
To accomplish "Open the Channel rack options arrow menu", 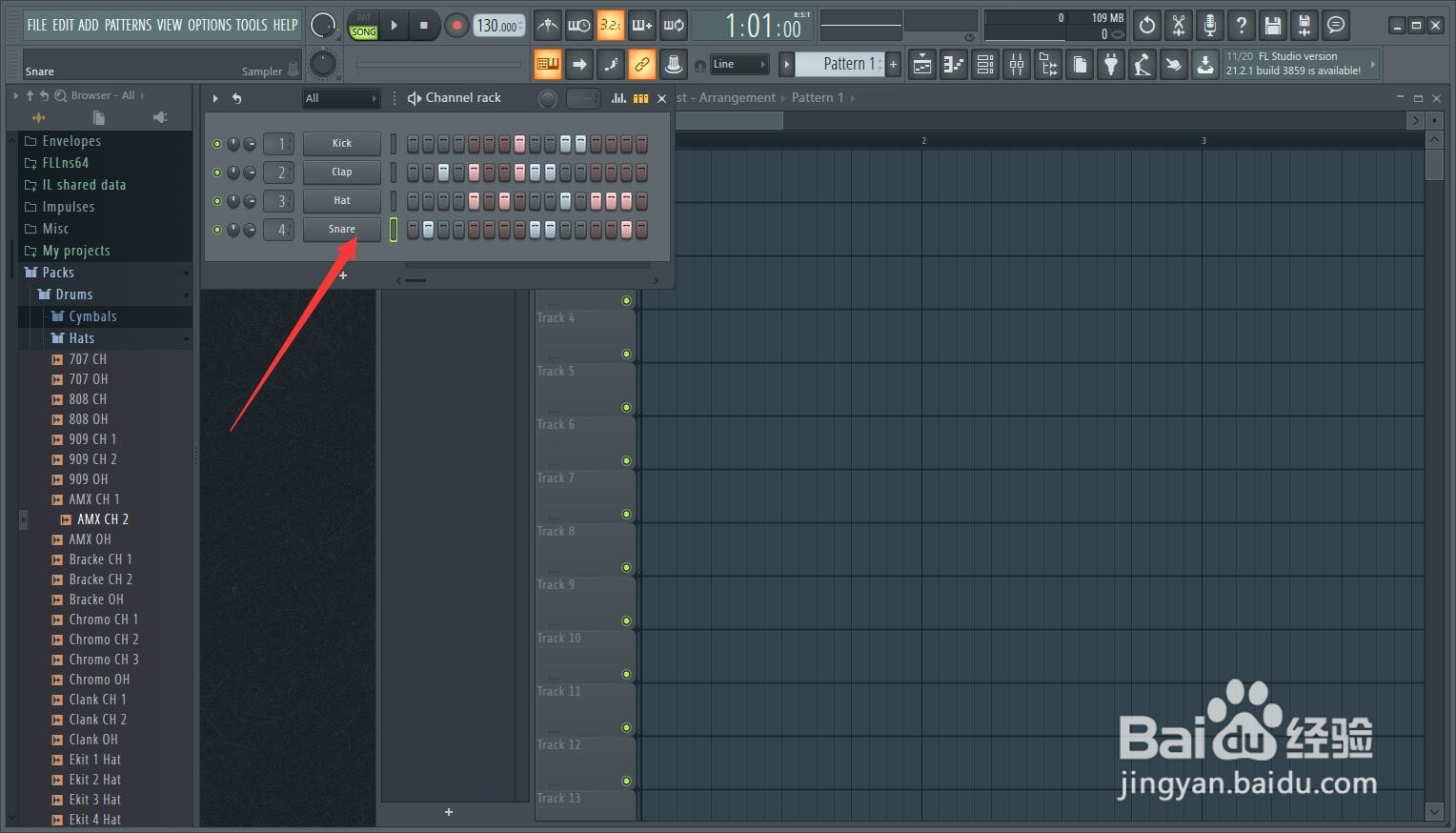I will [215, 98].
